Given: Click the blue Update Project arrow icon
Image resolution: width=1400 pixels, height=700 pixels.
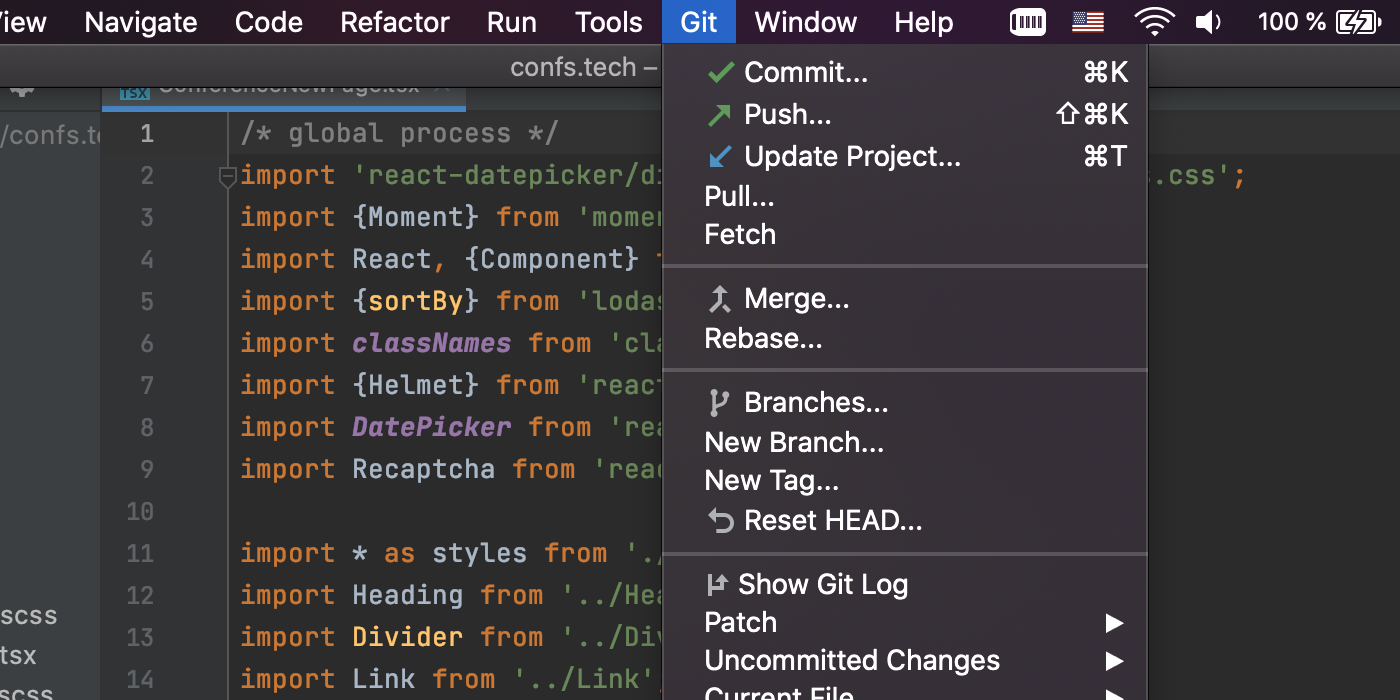Looking at the screenshot, I should click(719, 157).
